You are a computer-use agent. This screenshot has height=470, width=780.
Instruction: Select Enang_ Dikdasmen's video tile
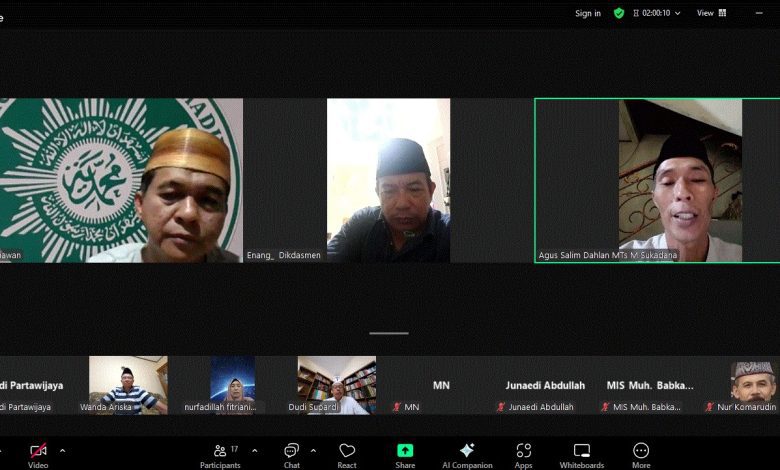pyautogui.click(x=388, y=180)
